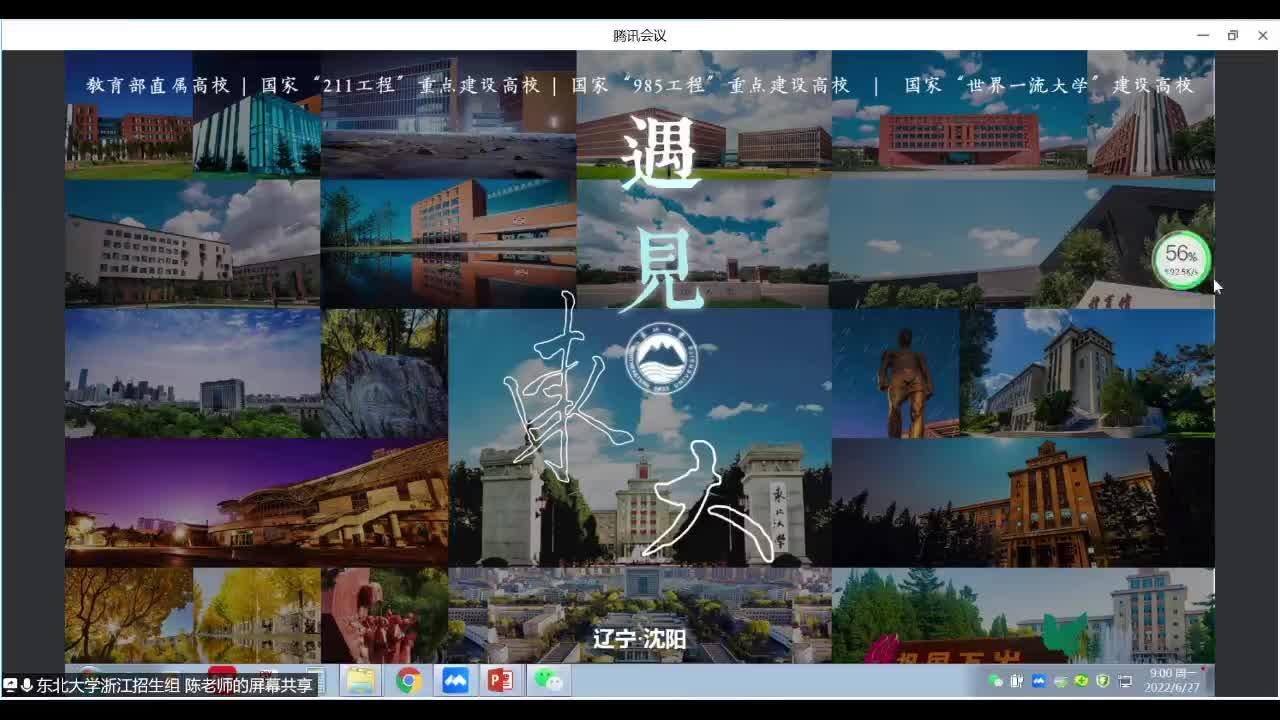Image resolution: width=1280 pixels, height=720 pixels.
Task: Open Google Chrome from the shared taskbar
Action: 408,681
